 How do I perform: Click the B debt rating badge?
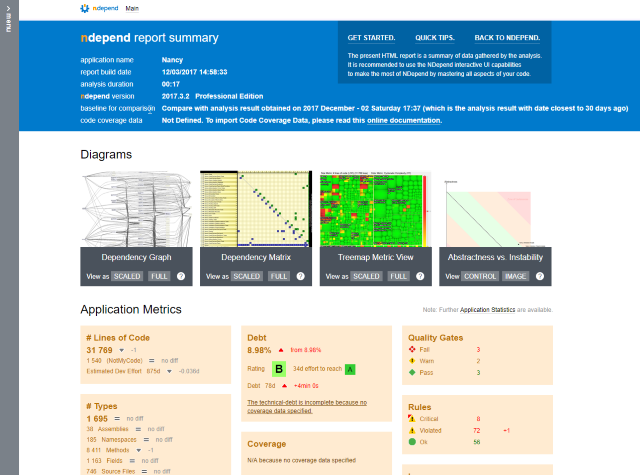[x=279, y=369]
